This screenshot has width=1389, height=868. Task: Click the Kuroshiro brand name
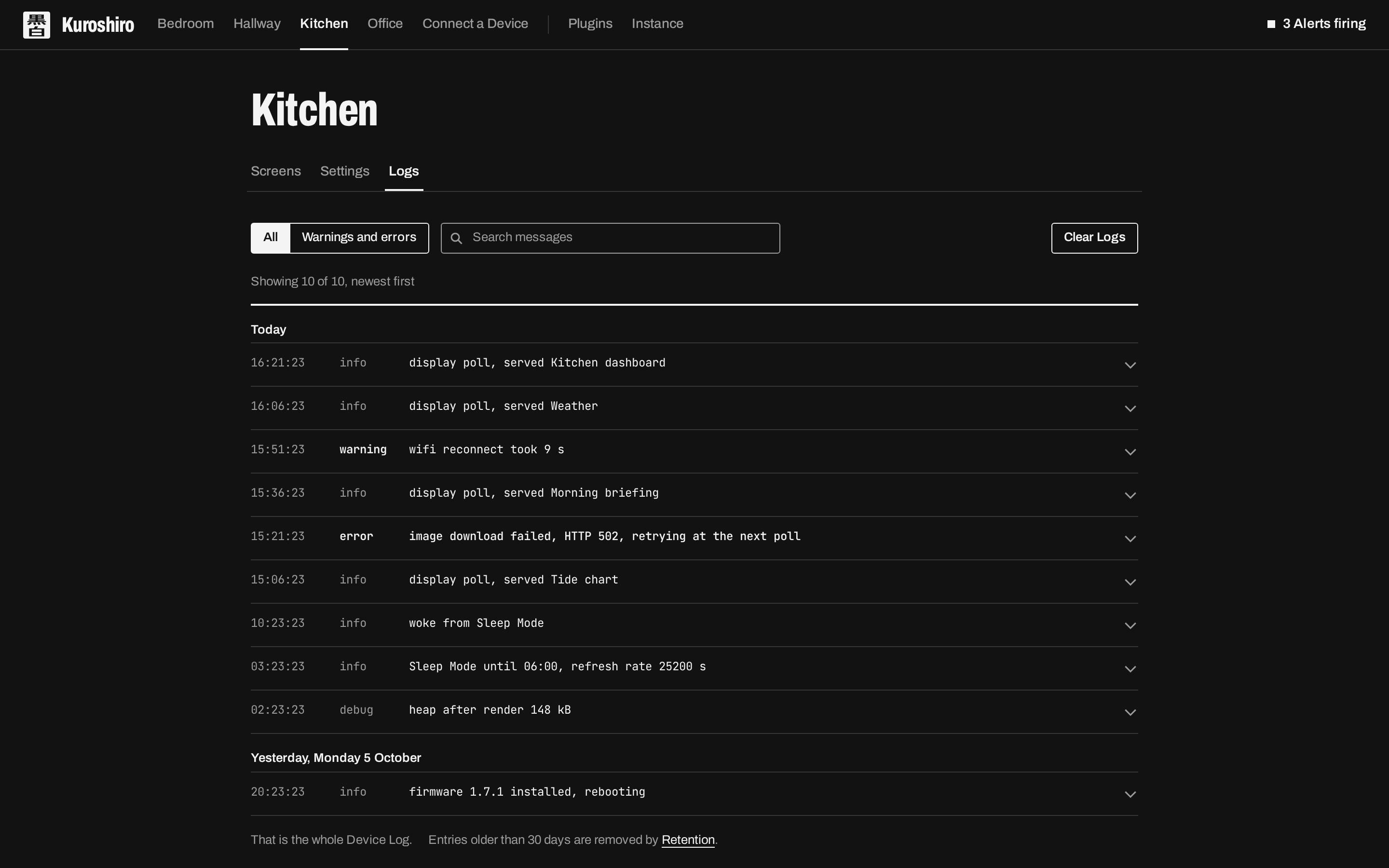tap(97, 25)
